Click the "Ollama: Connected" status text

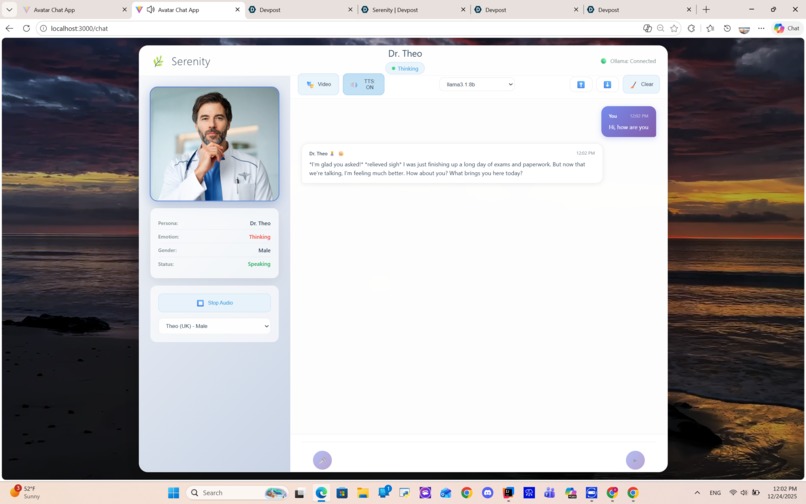tap(633, 61)
